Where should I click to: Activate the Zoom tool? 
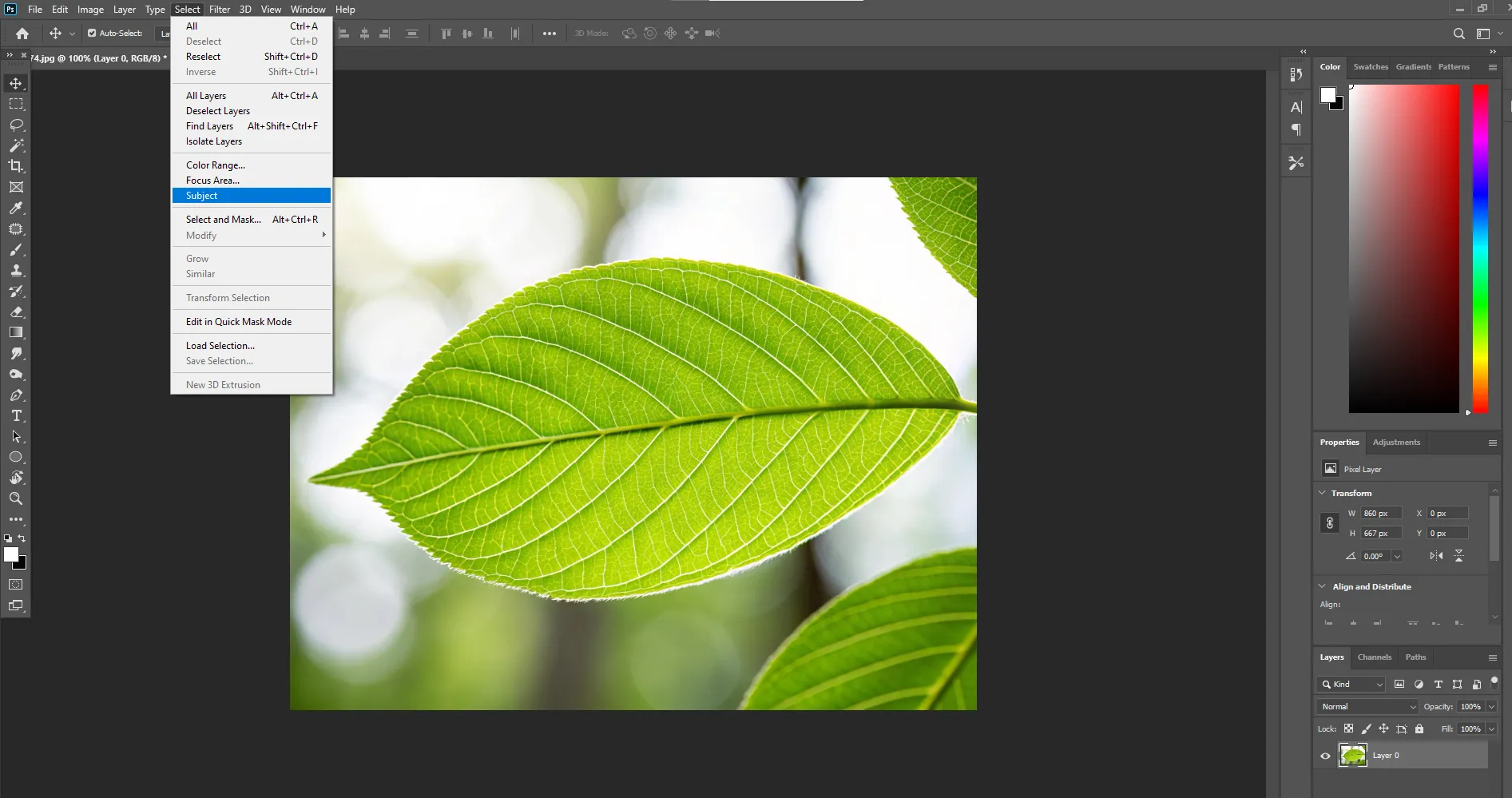tap(16, 498)
